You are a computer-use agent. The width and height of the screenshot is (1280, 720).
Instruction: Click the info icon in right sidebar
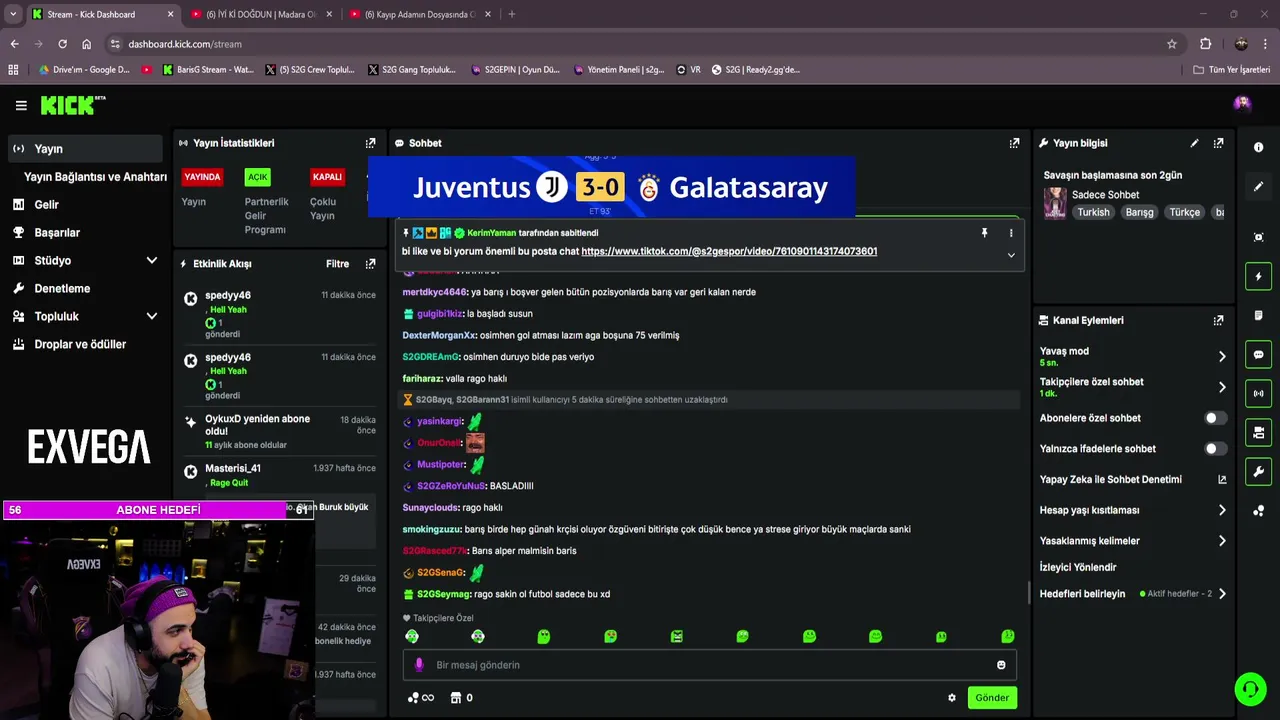1258,147
